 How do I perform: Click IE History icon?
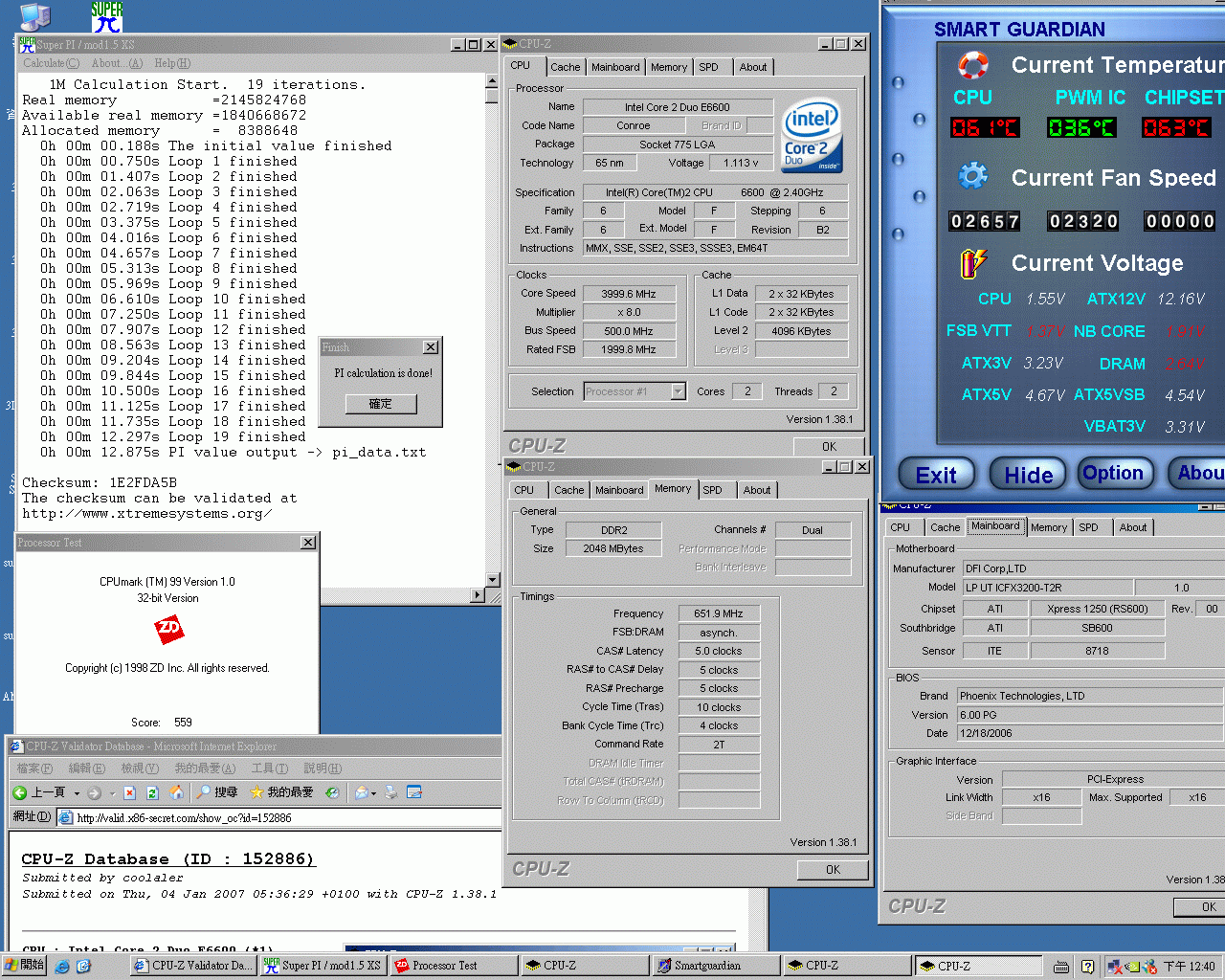pos(332,792)
